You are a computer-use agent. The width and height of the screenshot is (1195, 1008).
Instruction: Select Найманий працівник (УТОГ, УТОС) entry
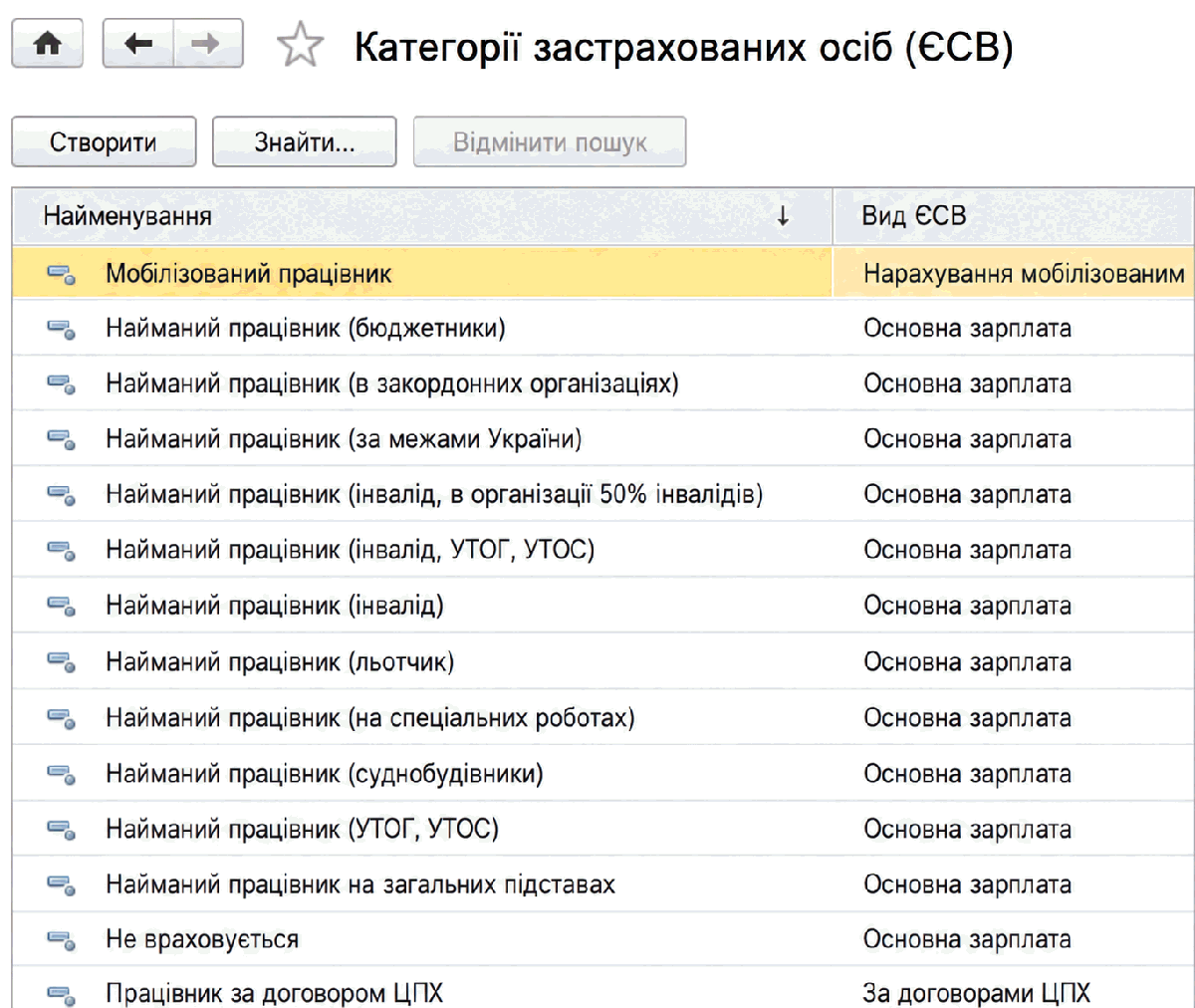coord(302,830)
